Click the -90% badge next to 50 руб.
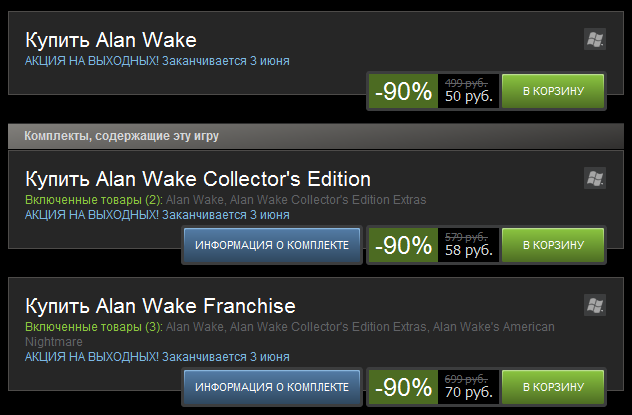Viewport: 632px width, 415px height. 403,91
